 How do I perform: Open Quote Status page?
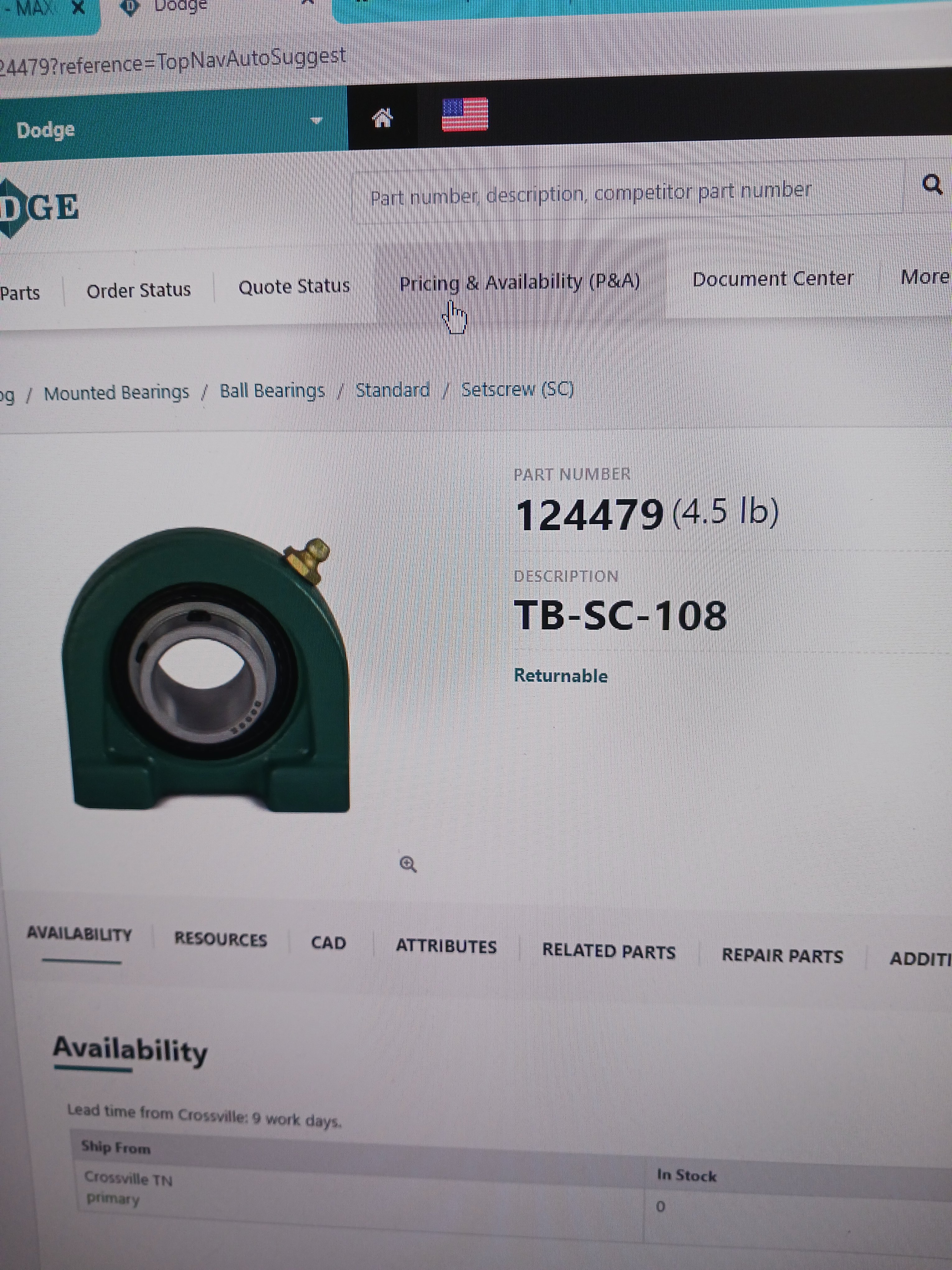[x=294, y=286]
